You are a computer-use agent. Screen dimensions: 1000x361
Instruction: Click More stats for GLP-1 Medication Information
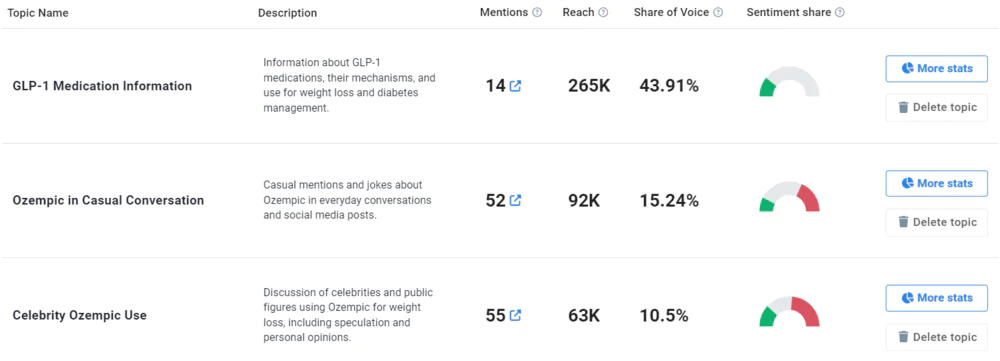point(937,68)
